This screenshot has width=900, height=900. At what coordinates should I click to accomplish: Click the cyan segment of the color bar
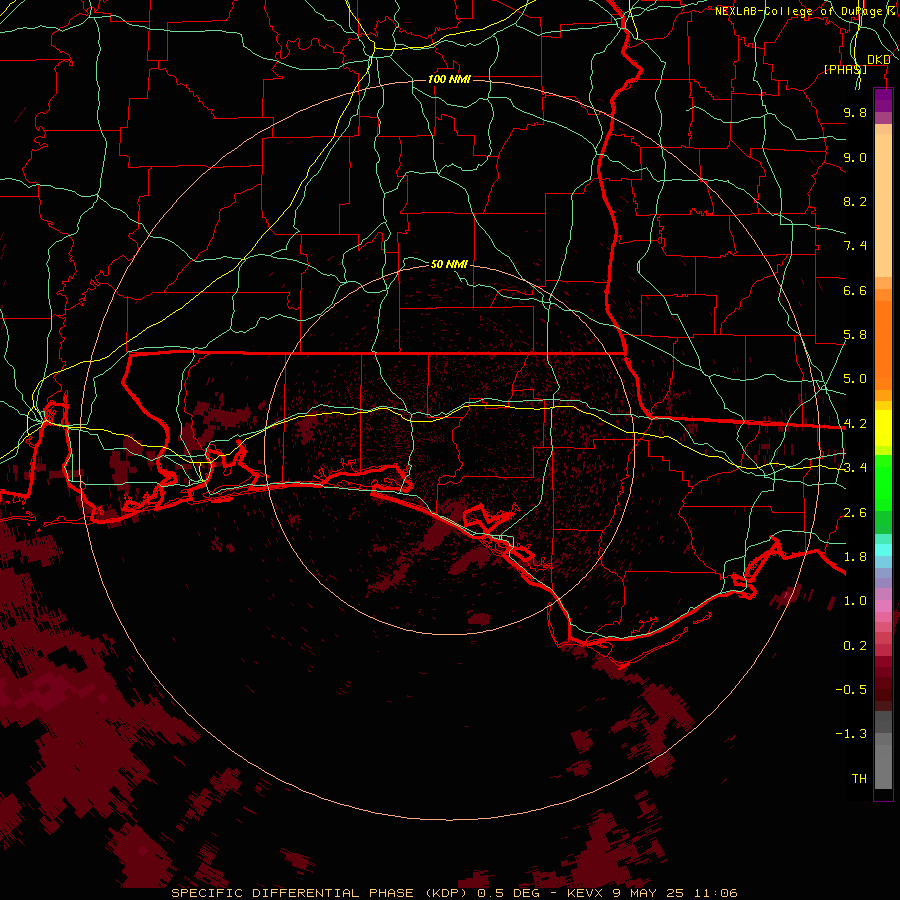(883, 550)
